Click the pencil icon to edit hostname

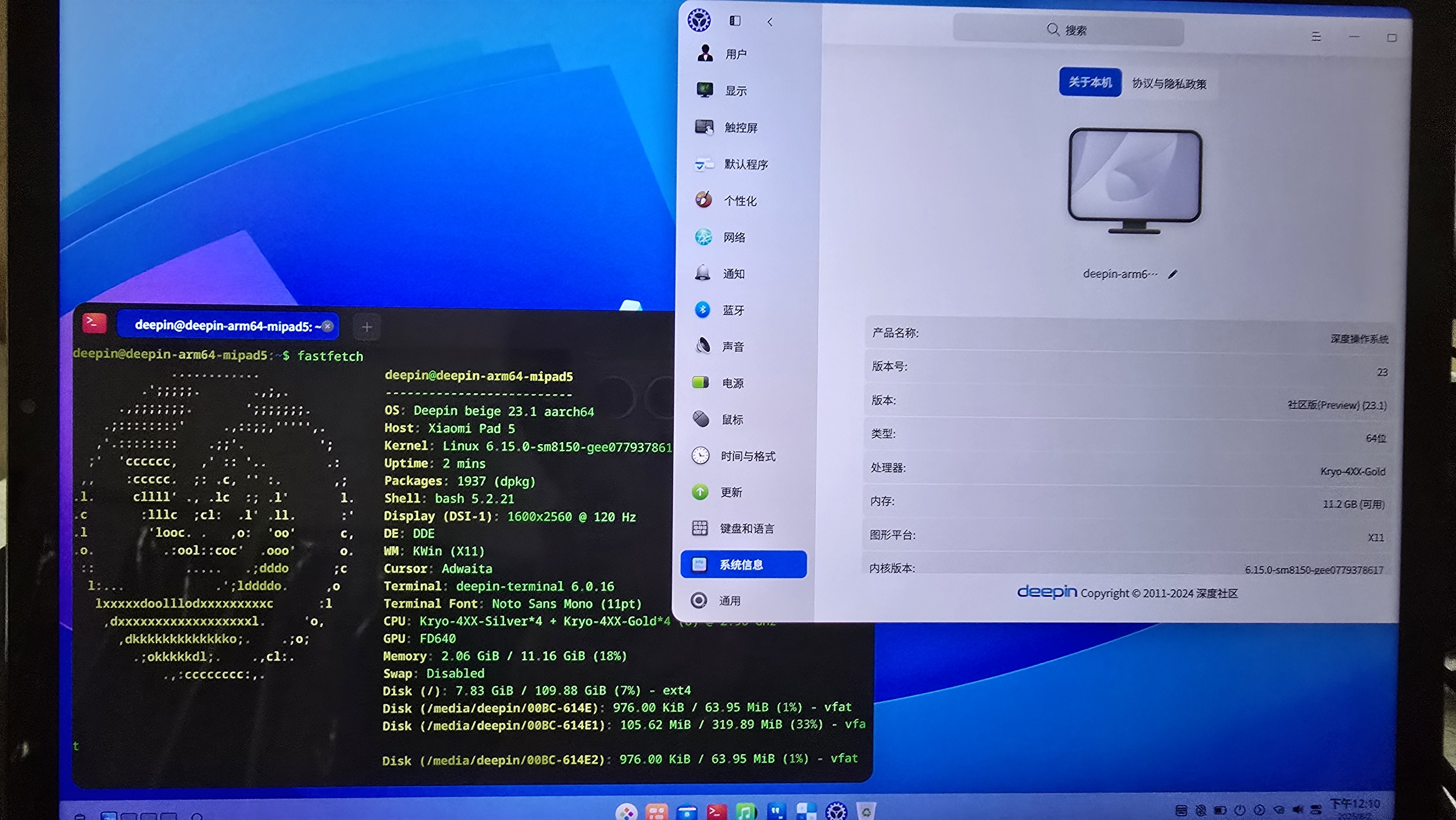coord(1172,274)
